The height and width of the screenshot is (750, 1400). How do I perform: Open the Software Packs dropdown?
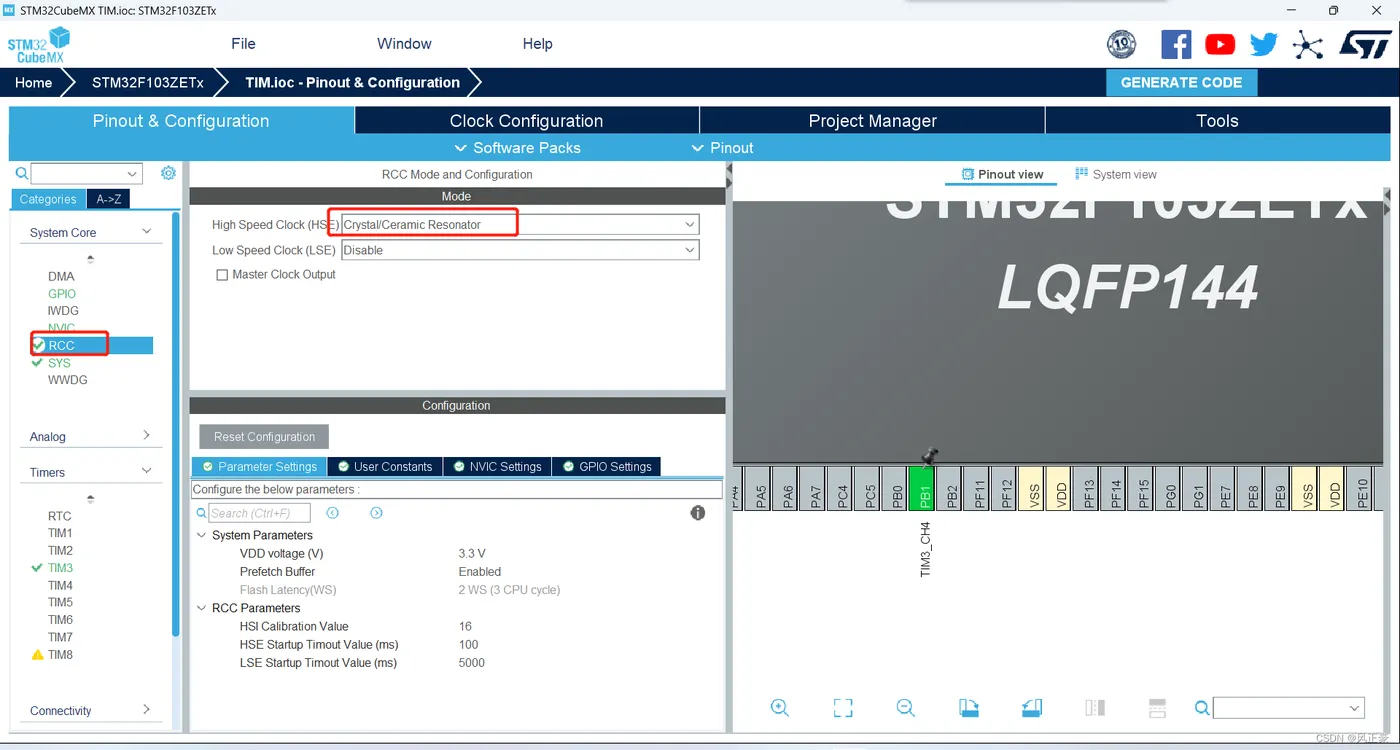click(517, 148)
